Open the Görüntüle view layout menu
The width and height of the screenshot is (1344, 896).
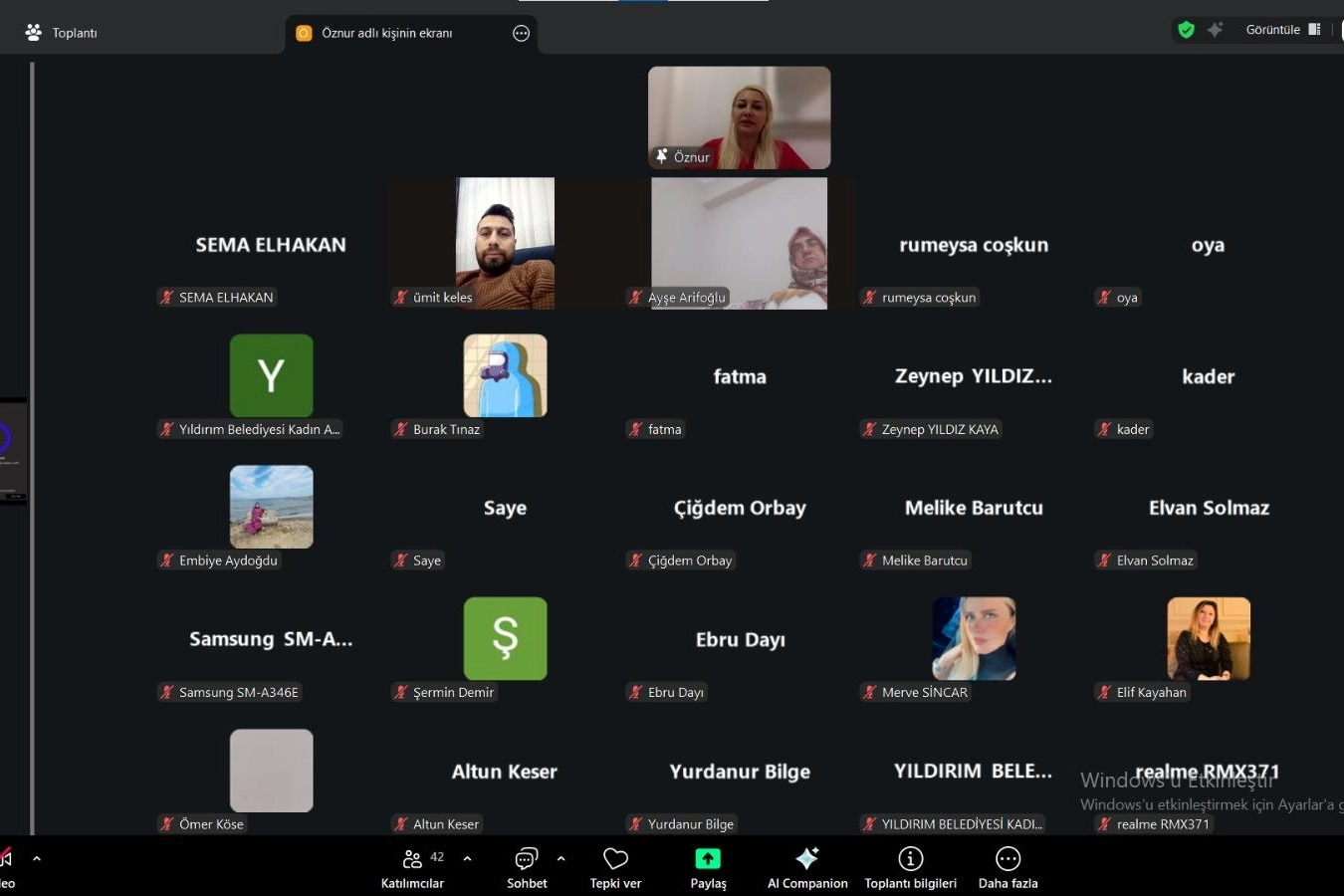coord(1282,30)
